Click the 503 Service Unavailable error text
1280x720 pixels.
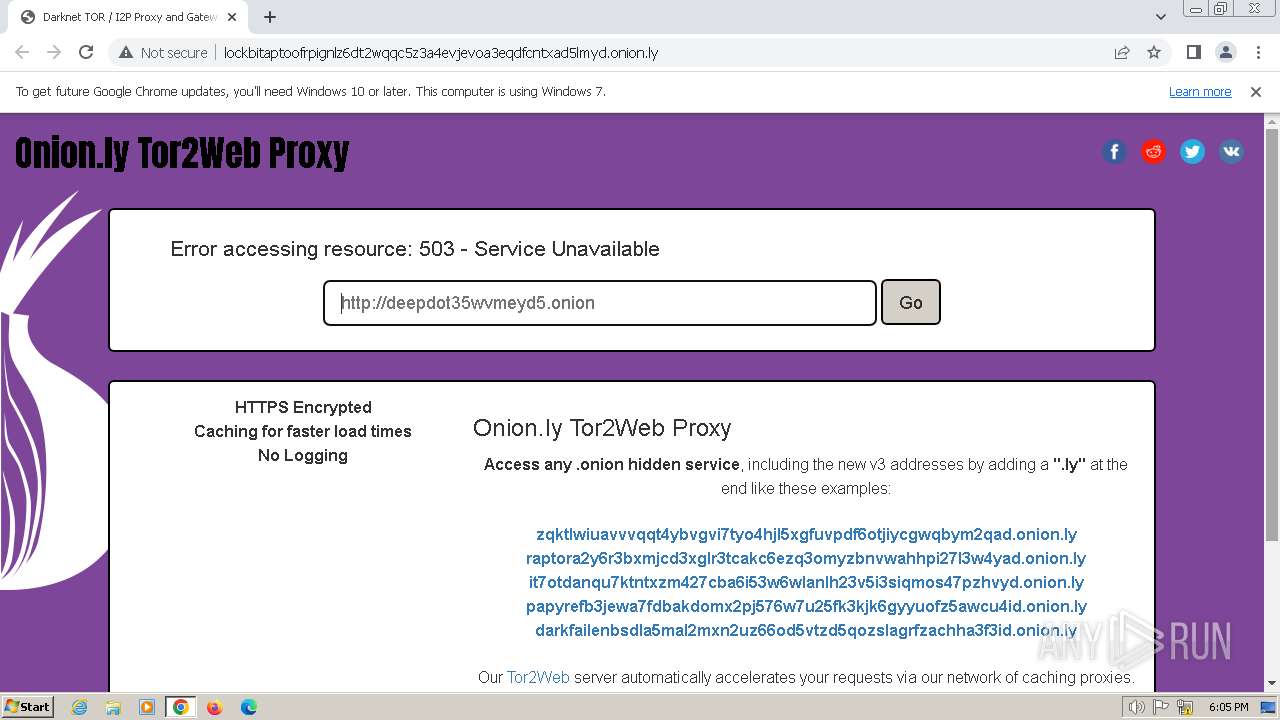pos(415,249)
